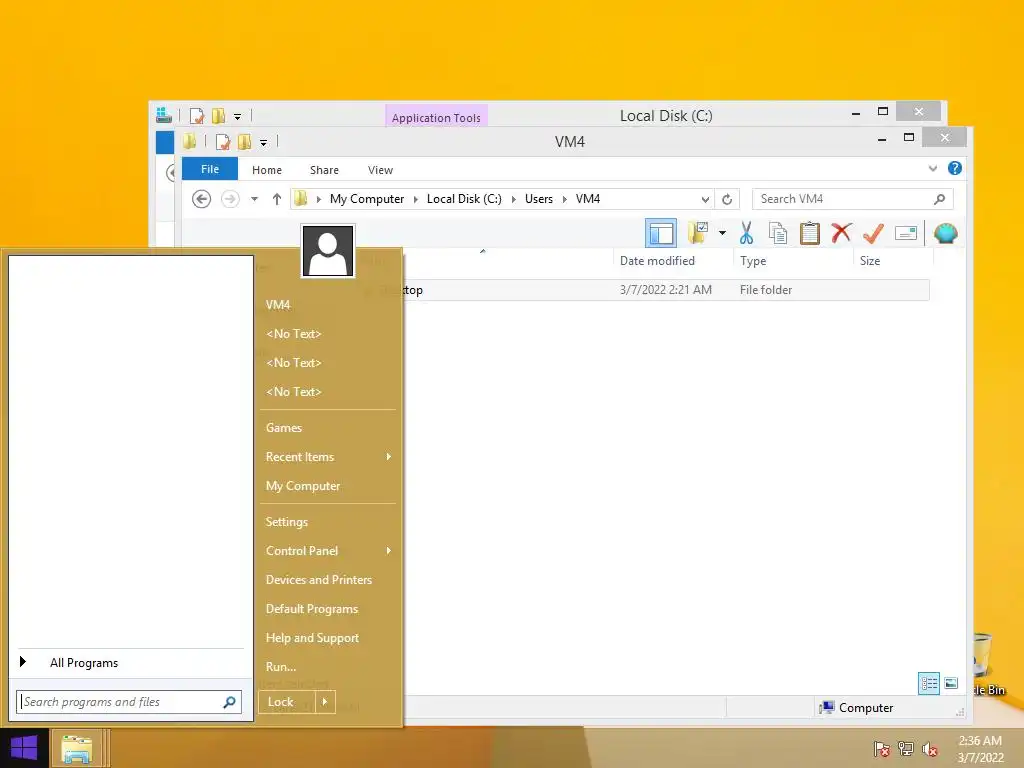The width and height of the screenshot is (1024, 768).
Task: Click the Windows Start button on the taskbar
Action: [24, 748]
